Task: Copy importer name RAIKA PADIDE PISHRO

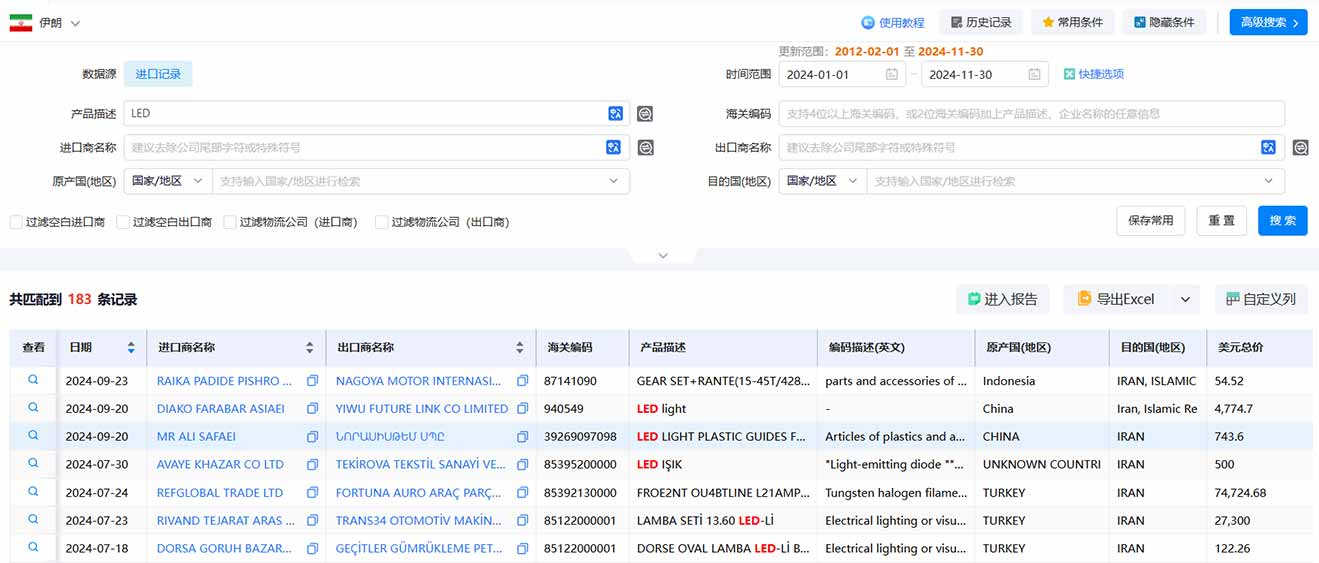Action: pos(312,381)
